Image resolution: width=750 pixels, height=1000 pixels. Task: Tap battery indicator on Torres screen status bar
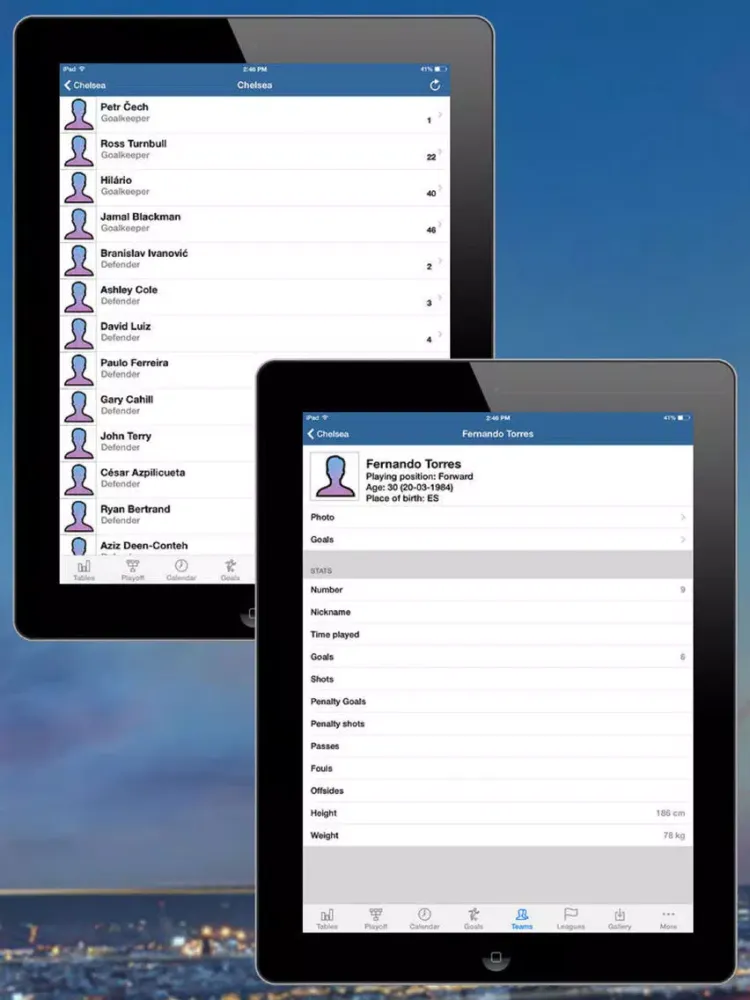[684, 418]
